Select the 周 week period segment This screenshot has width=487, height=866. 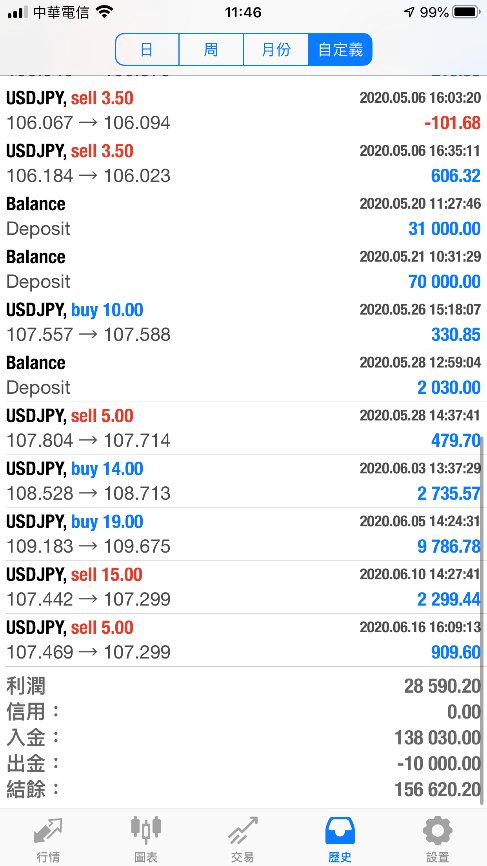(211, 50)
